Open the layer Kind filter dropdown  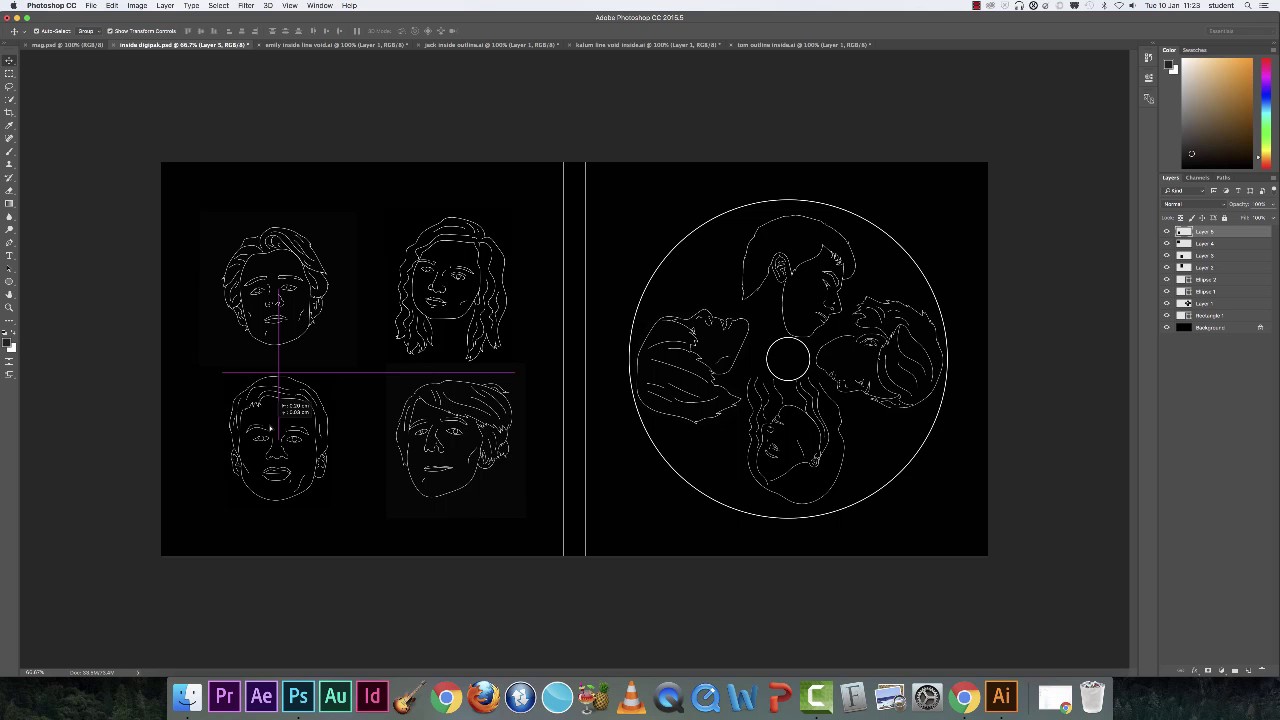[x=1183, y=191]
